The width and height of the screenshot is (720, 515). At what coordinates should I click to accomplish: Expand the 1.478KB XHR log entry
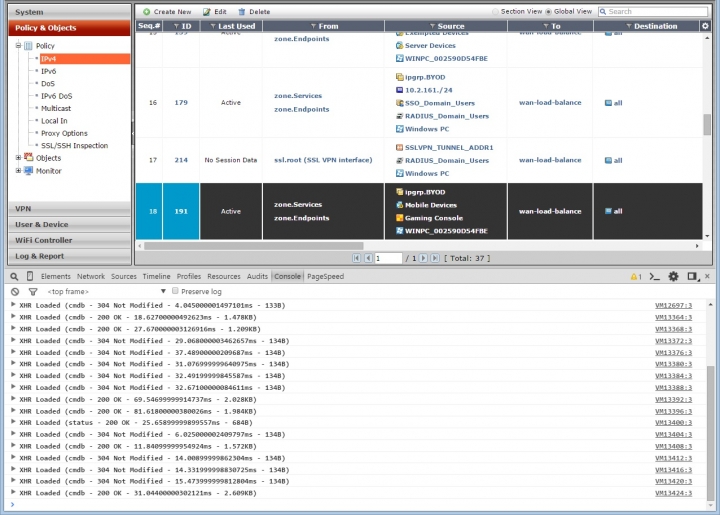(13, 316)
